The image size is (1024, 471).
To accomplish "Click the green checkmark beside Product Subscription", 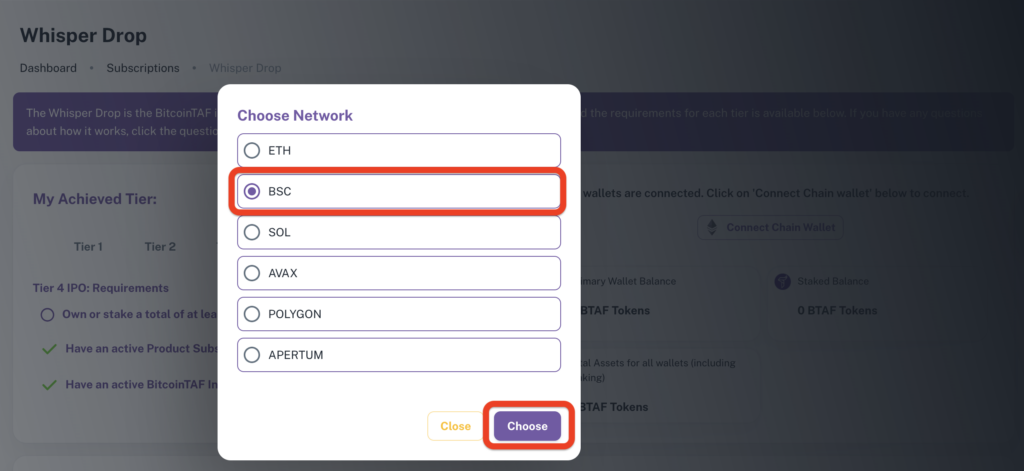I will [49, 349].
